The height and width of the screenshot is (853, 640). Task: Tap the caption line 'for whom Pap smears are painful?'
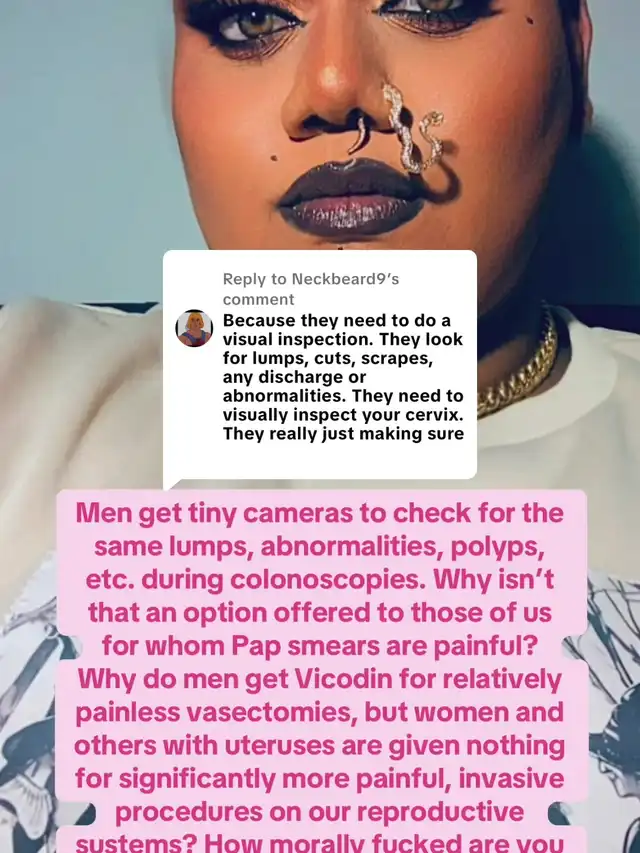click(x=320, y=646)
